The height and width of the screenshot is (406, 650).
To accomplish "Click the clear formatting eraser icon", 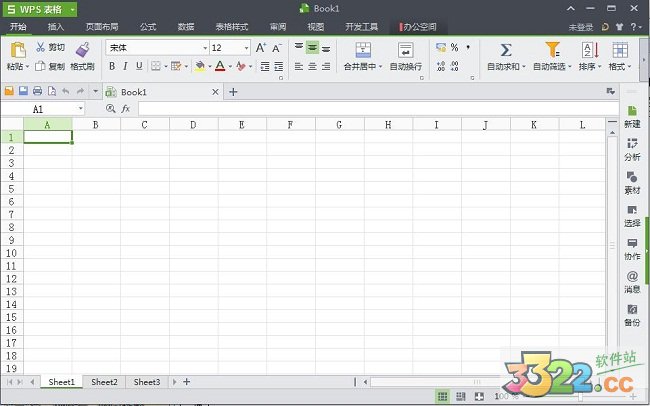I will 241,66.
